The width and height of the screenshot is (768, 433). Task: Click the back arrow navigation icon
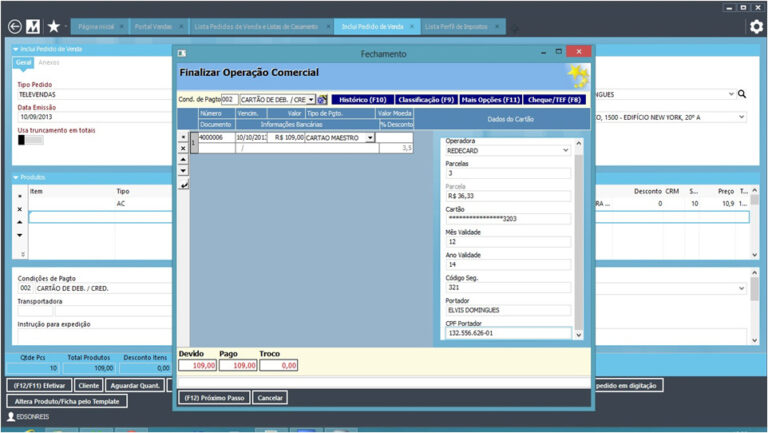[14, 27]
